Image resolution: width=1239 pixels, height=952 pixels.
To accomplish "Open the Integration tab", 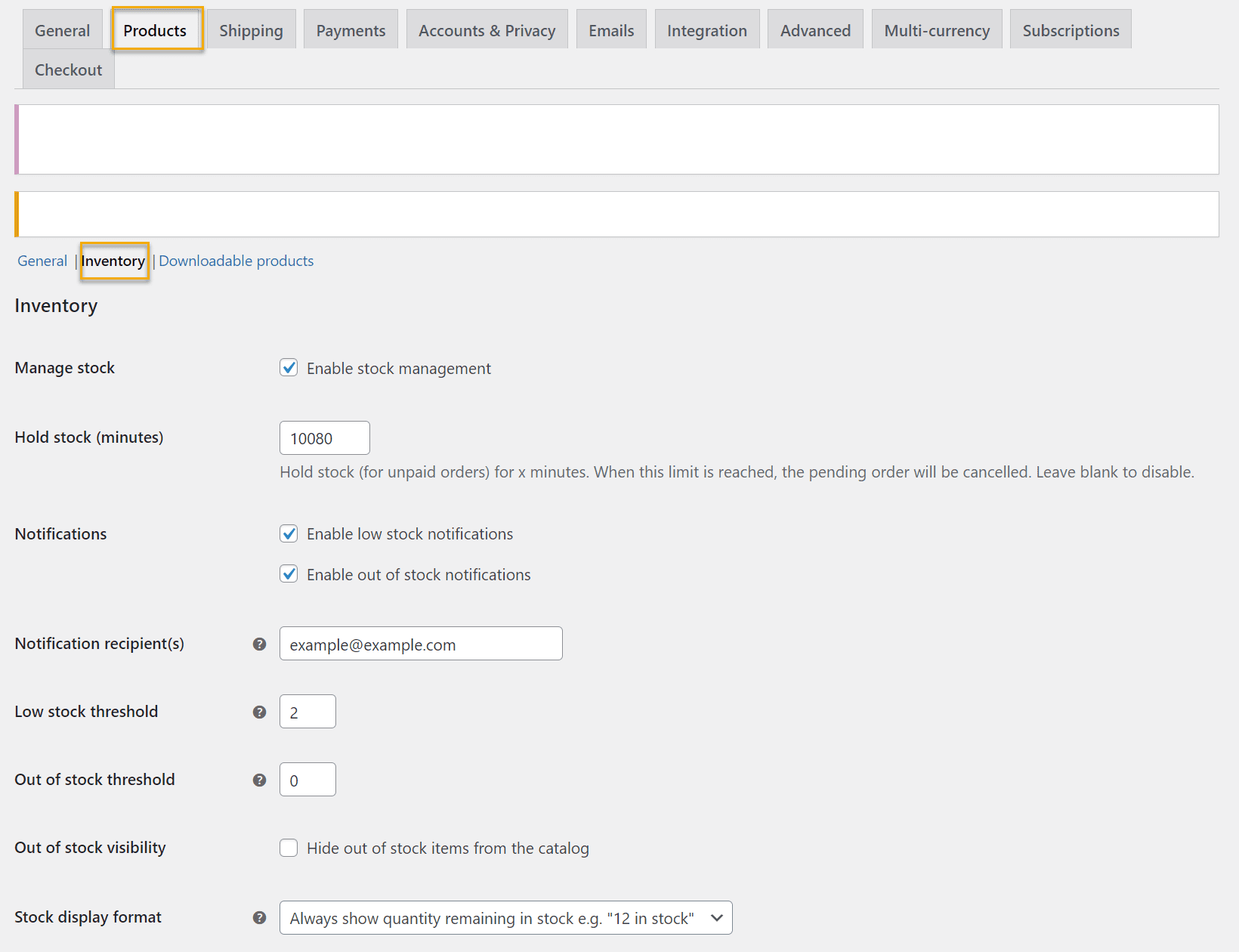I will click(707, 30).
